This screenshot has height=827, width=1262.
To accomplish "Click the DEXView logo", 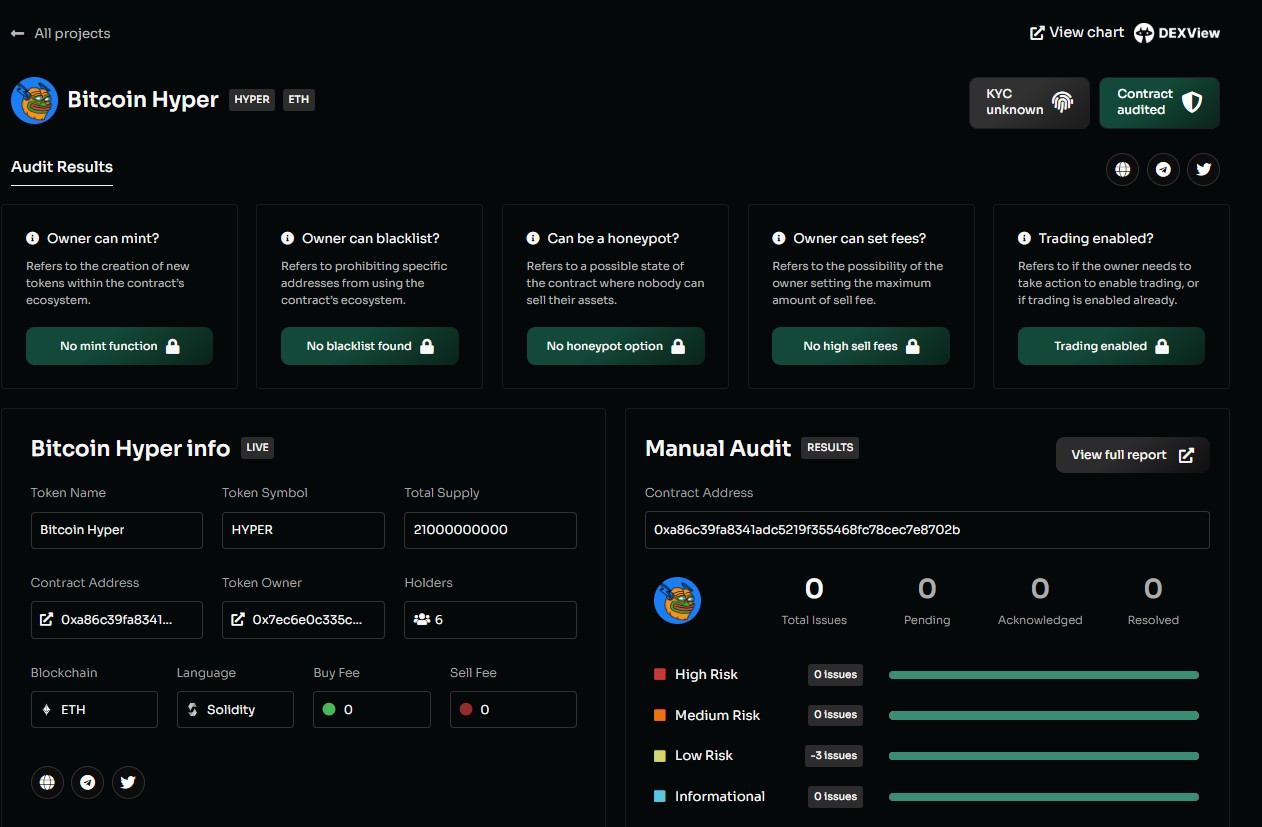I will pyautogui.click(x=1177, y=32).
